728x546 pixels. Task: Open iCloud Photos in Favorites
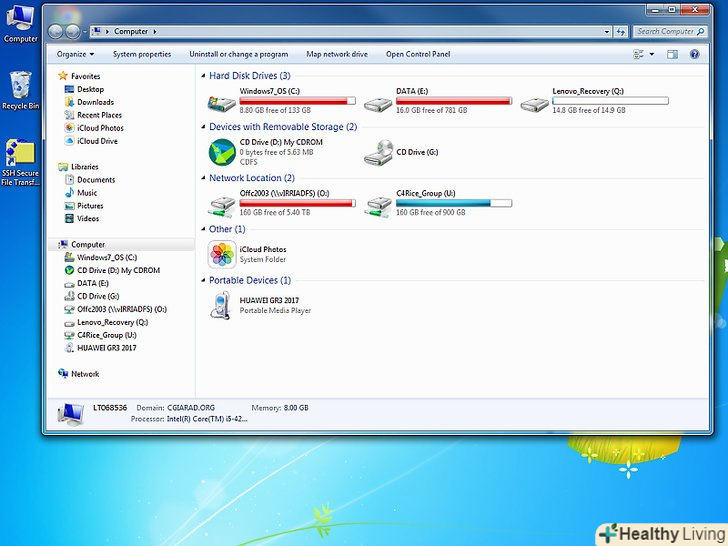point(100,128)
